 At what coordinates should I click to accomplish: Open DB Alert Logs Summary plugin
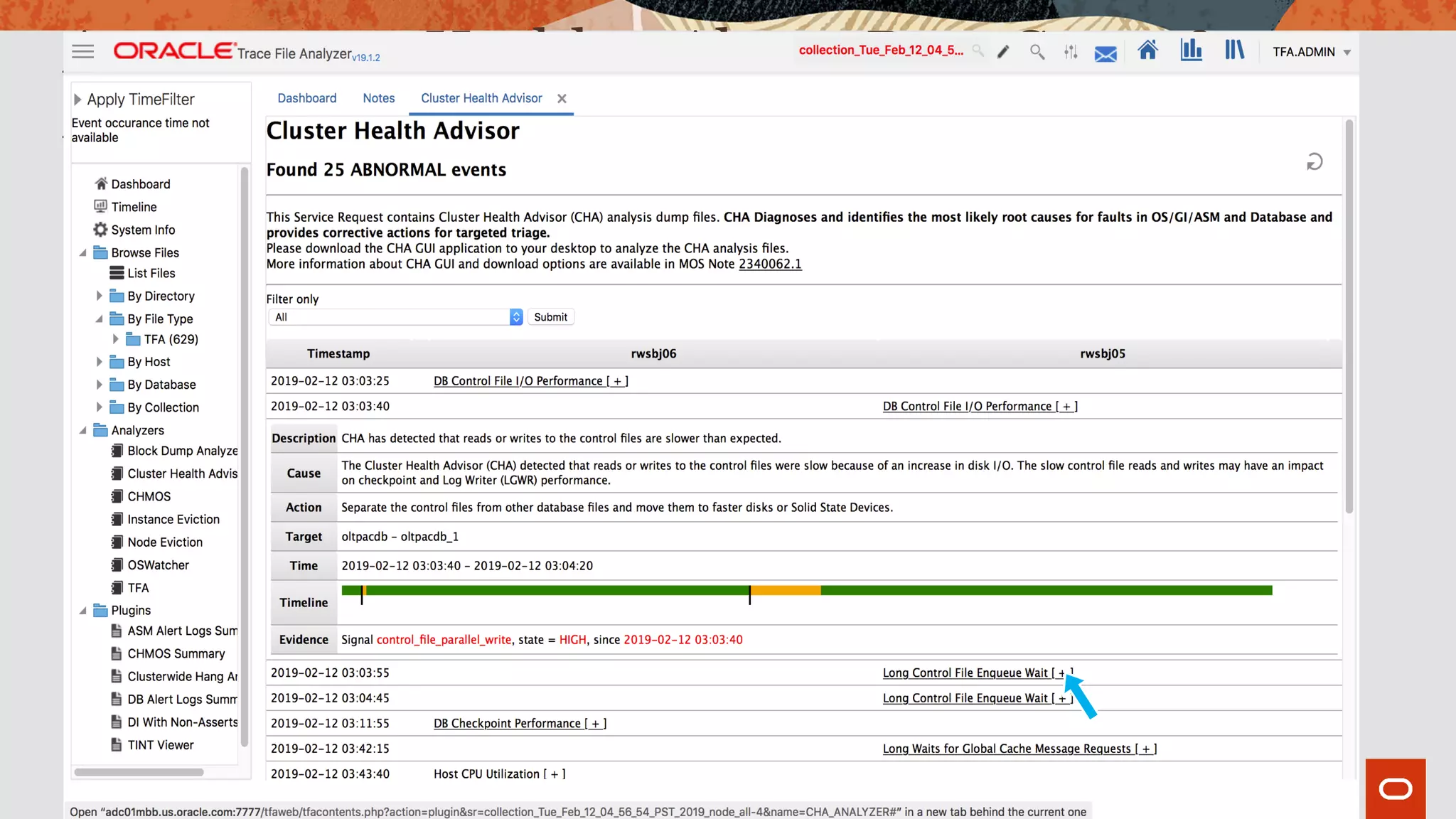[183, 699]
